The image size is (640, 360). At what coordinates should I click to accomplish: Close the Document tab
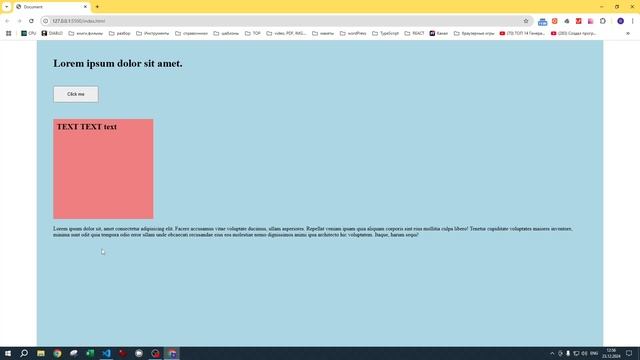point(85,7)
